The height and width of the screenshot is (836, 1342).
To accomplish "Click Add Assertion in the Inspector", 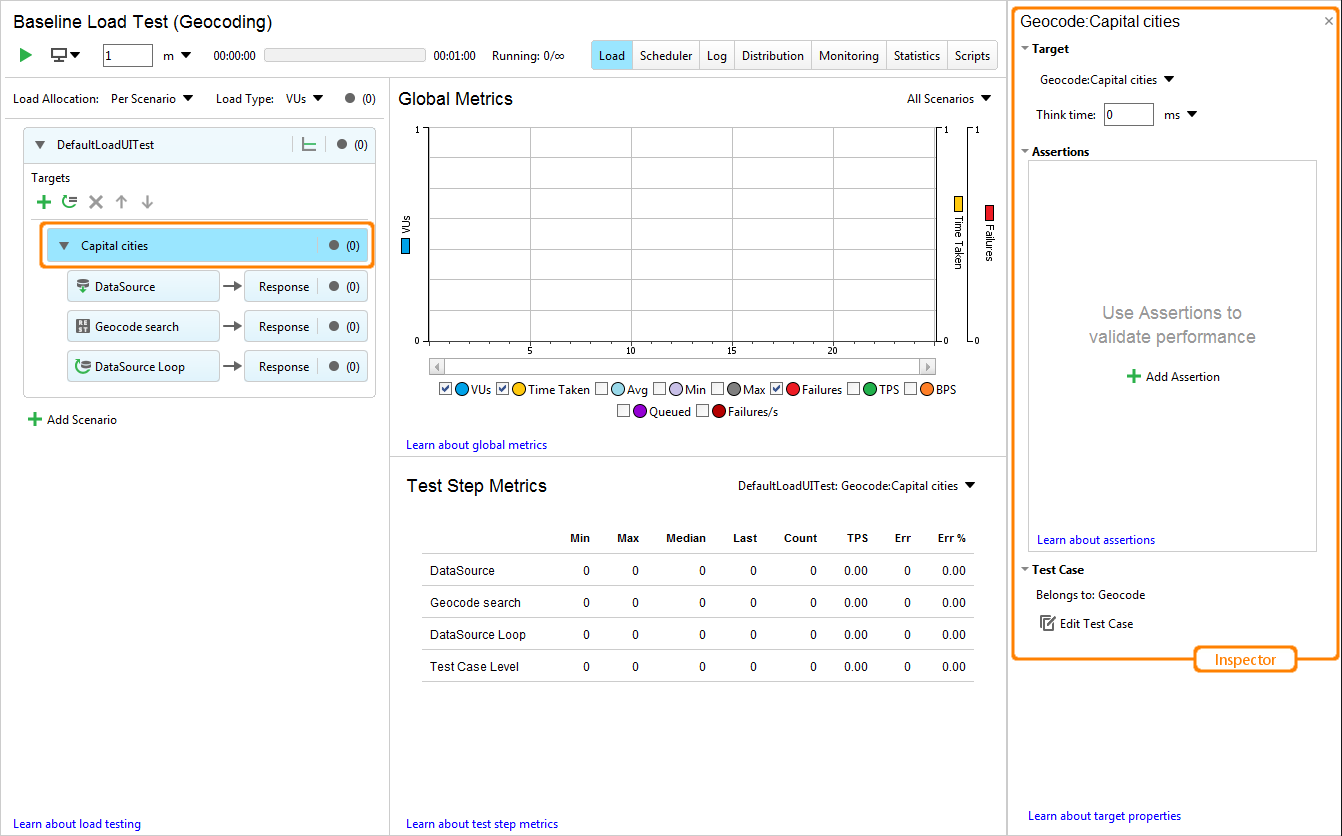I will pos(1172,376).
